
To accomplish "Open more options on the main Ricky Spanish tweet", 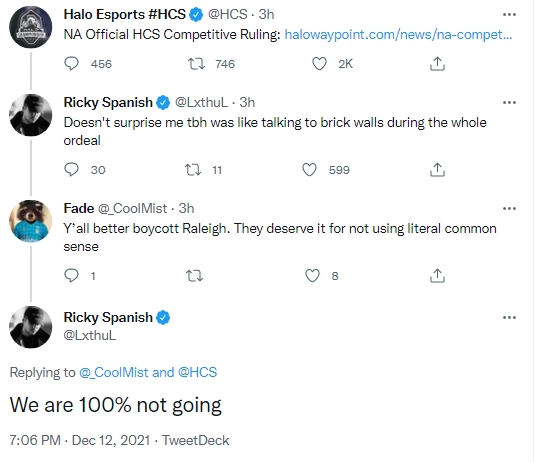I will (509, 317).
